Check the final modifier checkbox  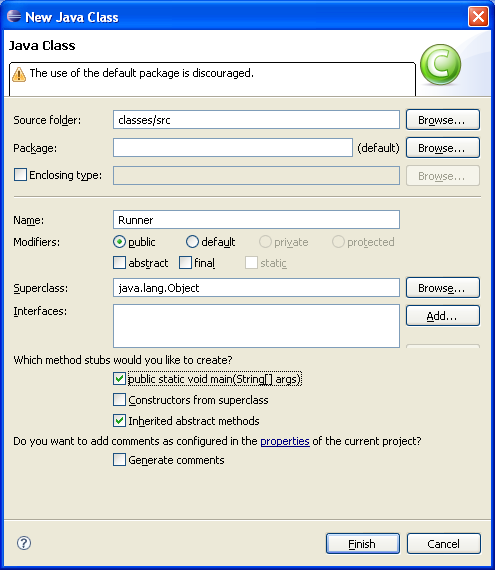(x=185, y=263)
